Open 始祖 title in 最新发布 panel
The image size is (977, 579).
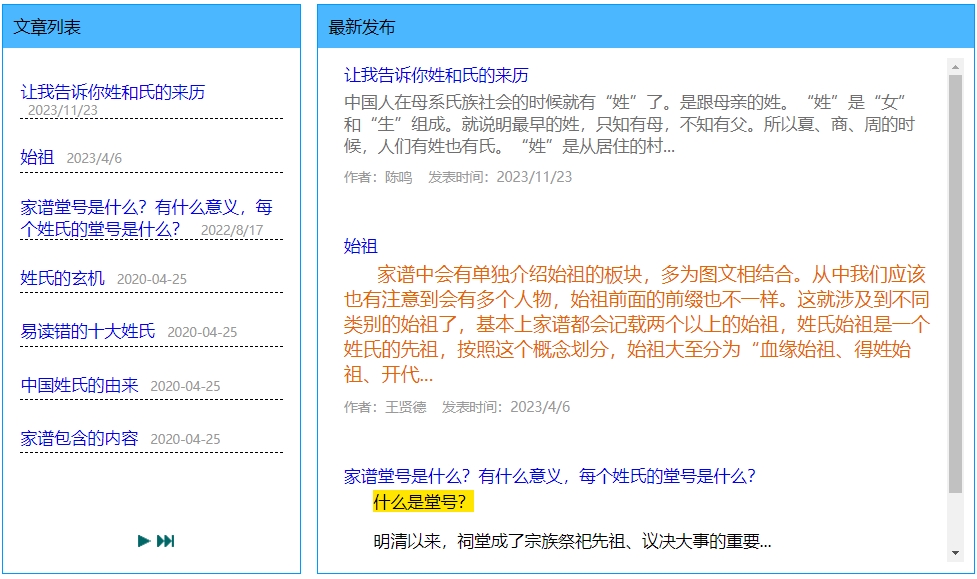361,246
